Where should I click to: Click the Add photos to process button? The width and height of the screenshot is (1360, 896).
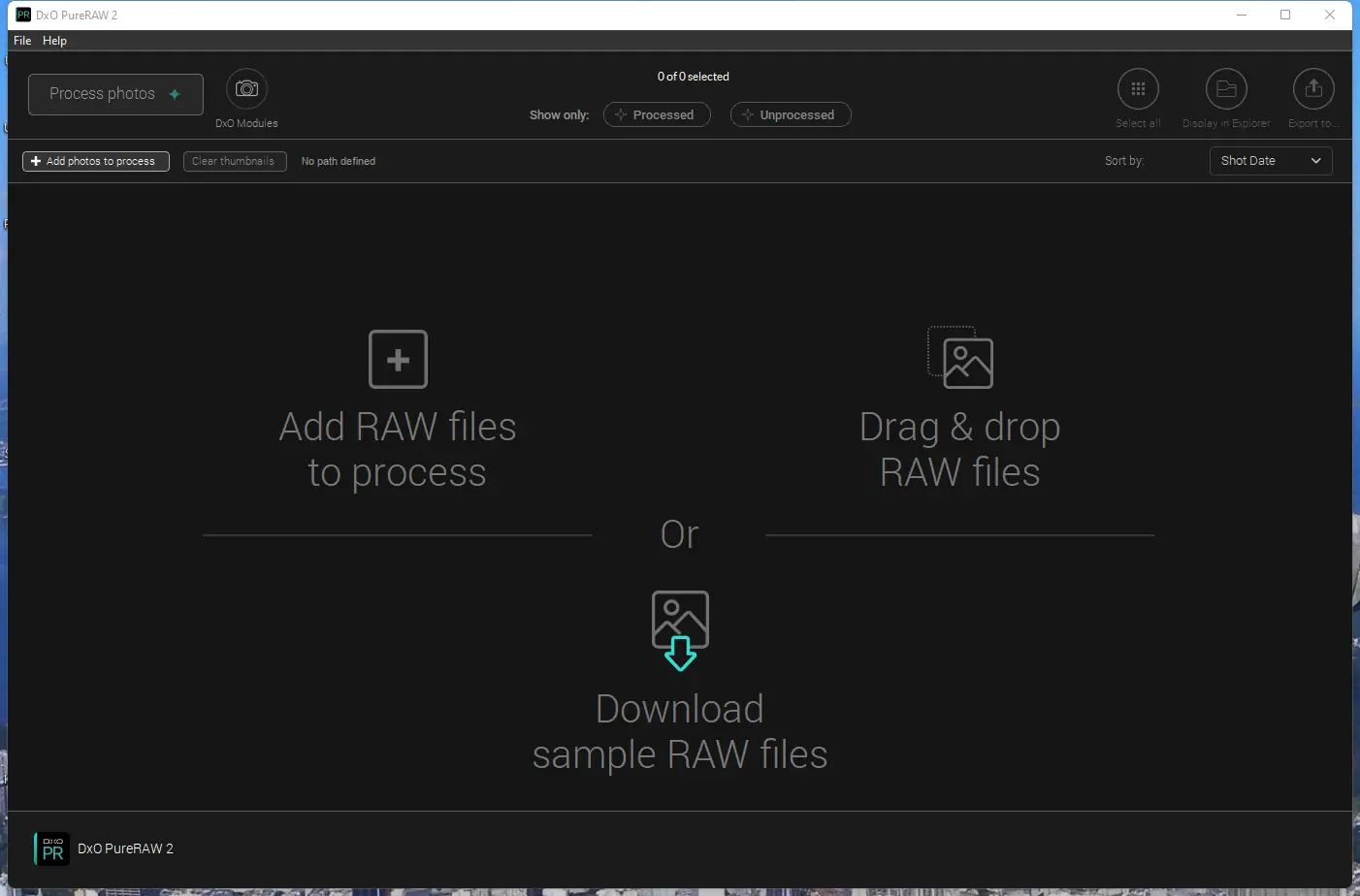[95, 161]
